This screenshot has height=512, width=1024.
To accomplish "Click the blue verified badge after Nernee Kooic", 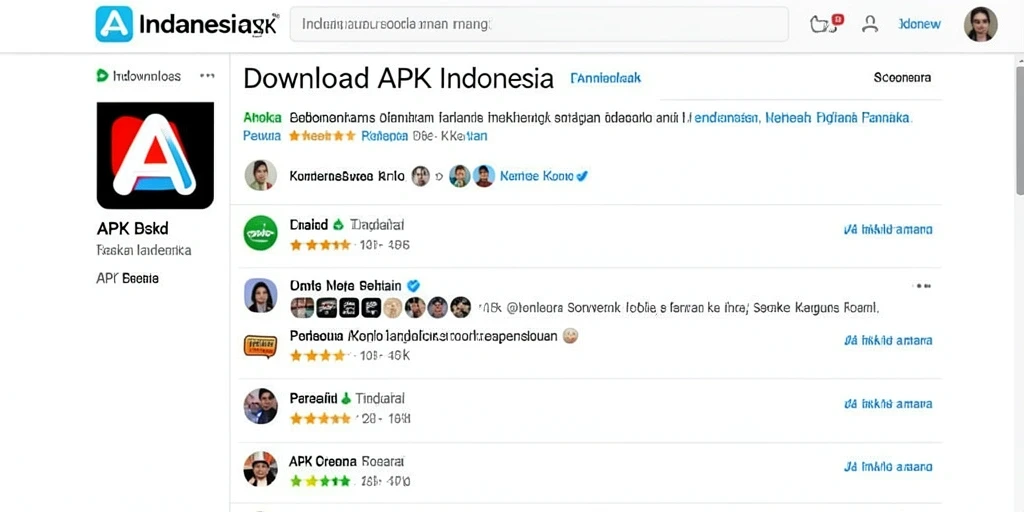I will click(583, 176).
